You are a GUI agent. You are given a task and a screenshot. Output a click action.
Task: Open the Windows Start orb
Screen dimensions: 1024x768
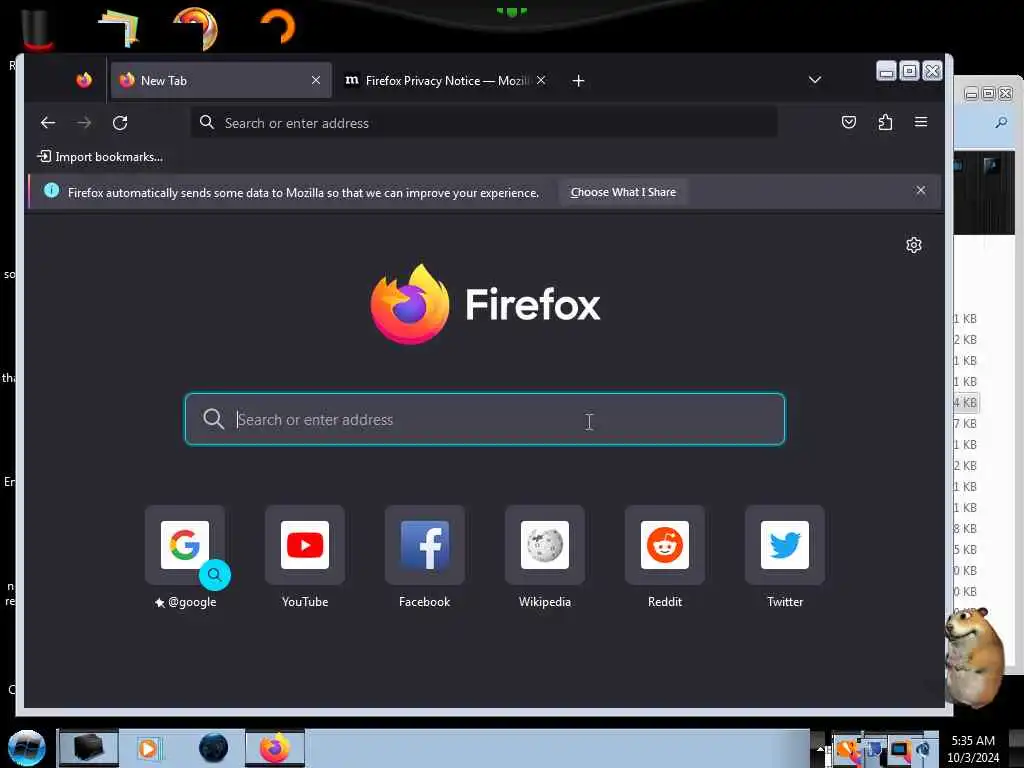pos(27,748)
